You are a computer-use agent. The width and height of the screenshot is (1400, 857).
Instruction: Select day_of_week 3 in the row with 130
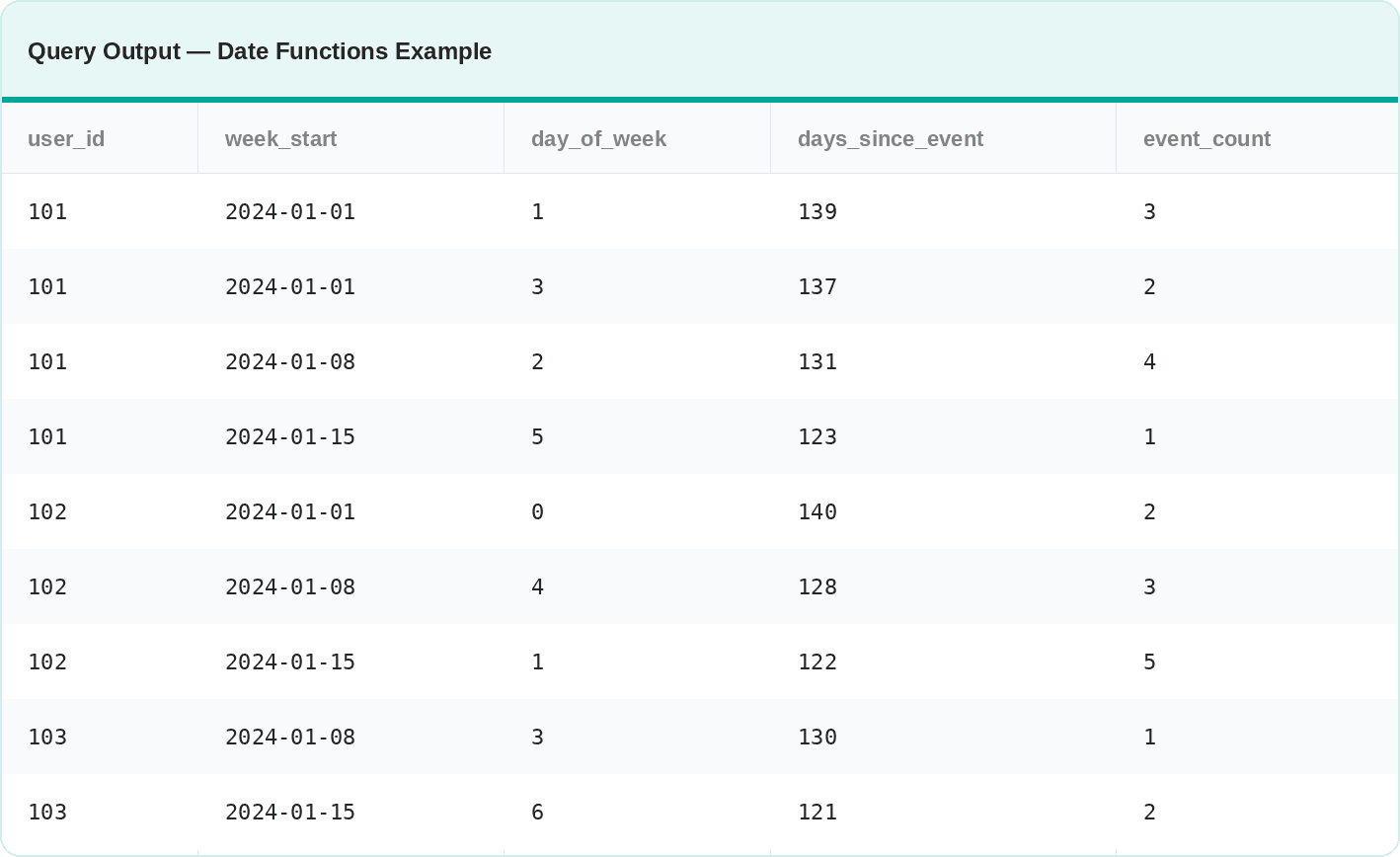click(x=537, y=737)
